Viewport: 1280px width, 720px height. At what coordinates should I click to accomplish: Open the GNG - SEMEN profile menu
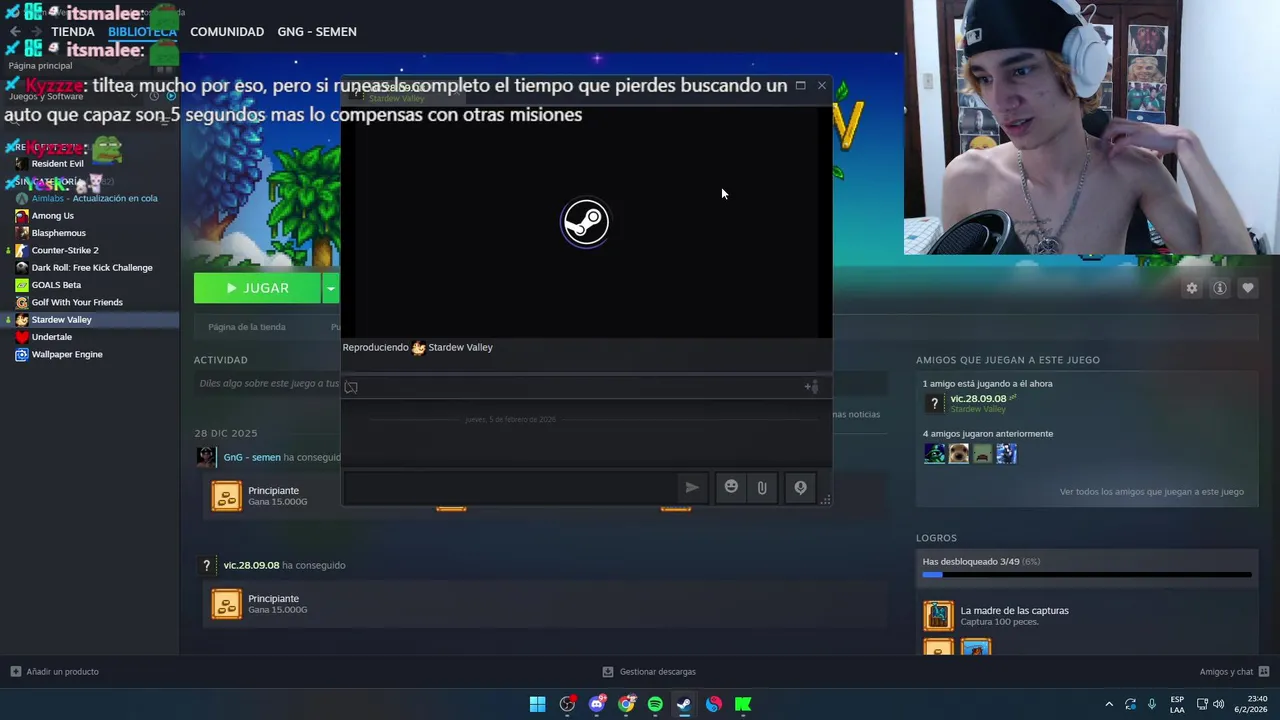pos(317,32)
